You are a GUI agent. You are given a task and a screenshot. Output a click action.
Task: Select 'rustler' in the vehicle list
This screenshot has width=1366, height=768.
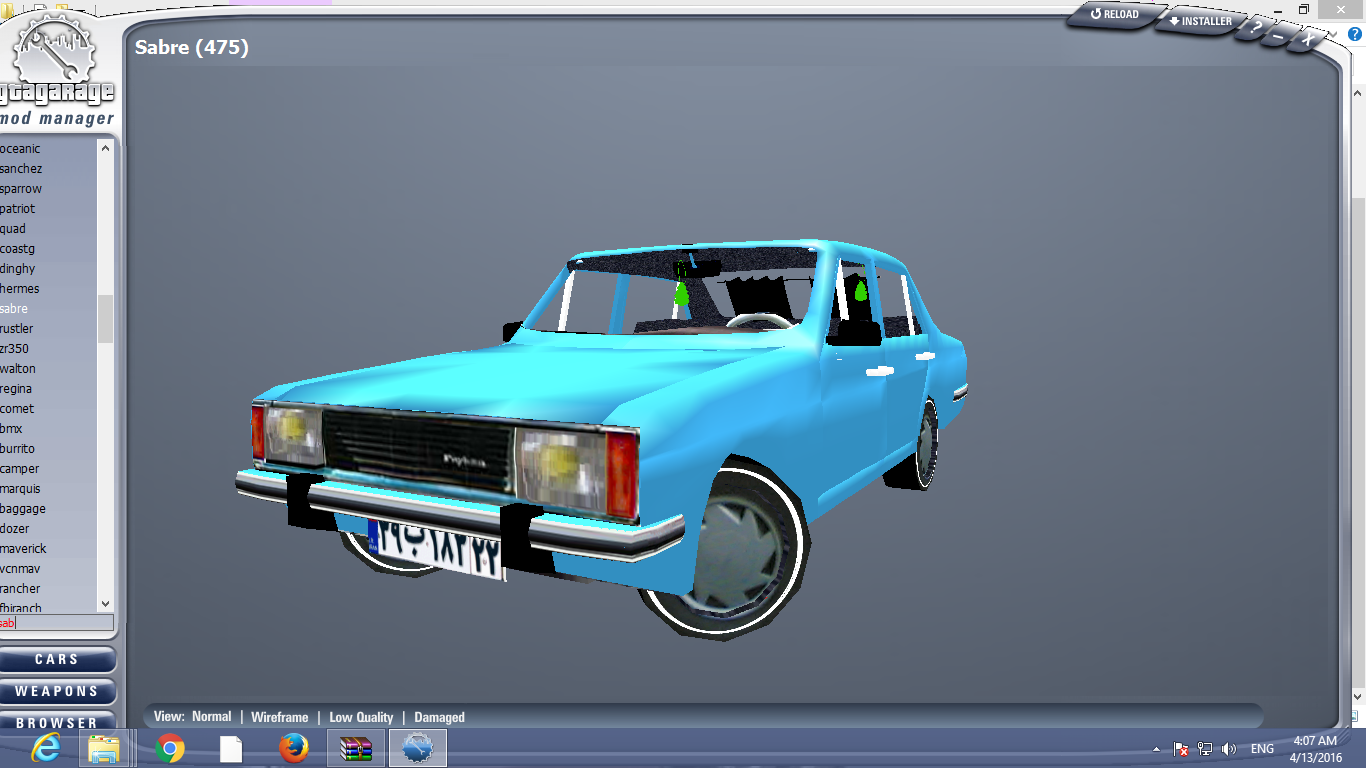(x=17, y=329)
